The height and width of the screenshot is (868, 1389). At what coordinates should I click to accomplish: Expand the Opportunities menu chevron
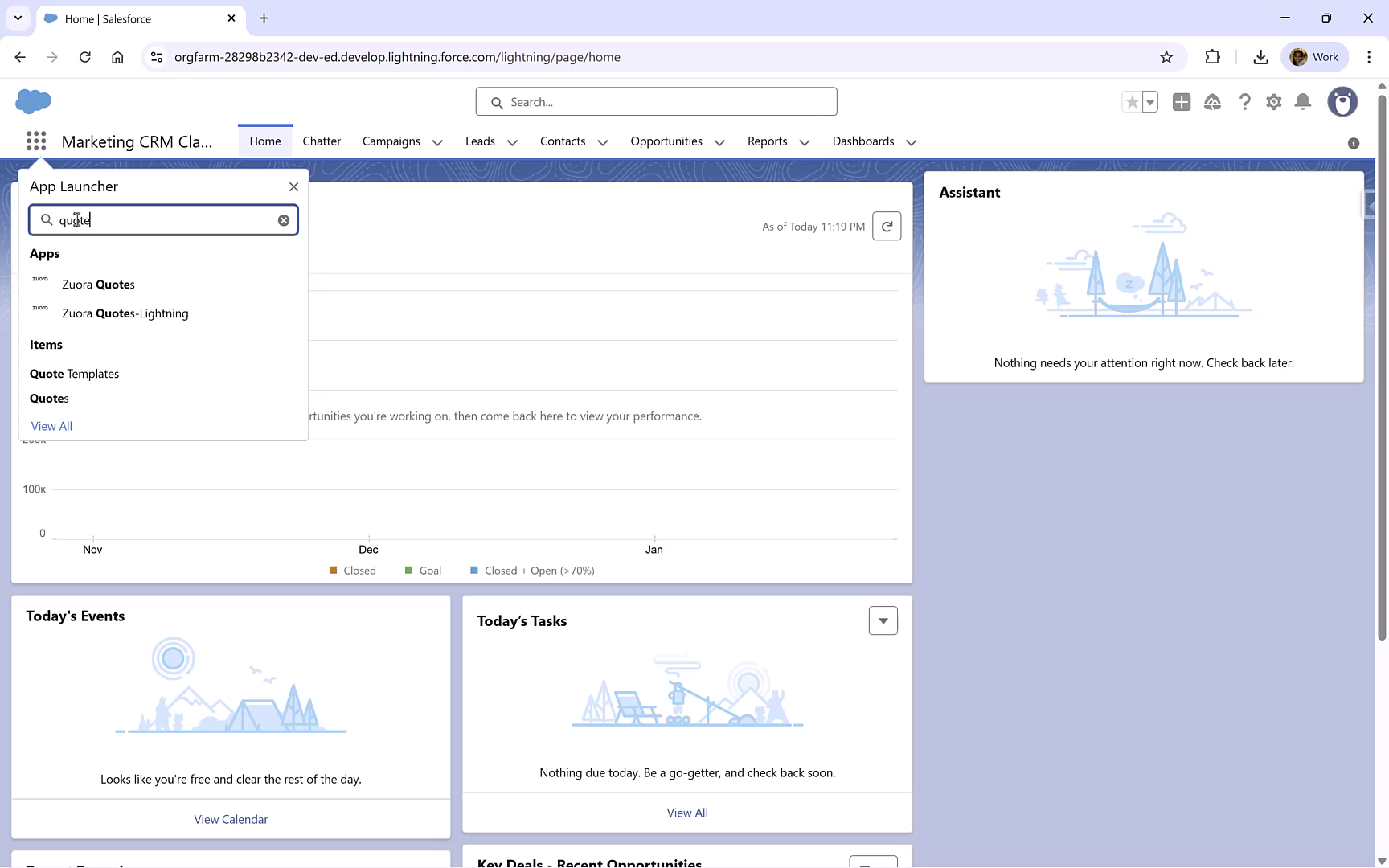(719, 142)
